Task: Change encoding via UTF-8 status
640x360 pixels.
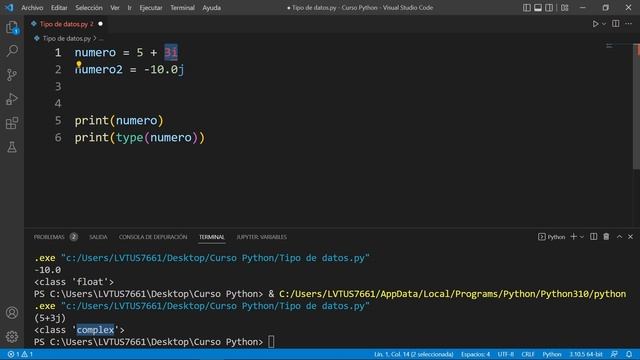Action: click(x=506, y=354)
